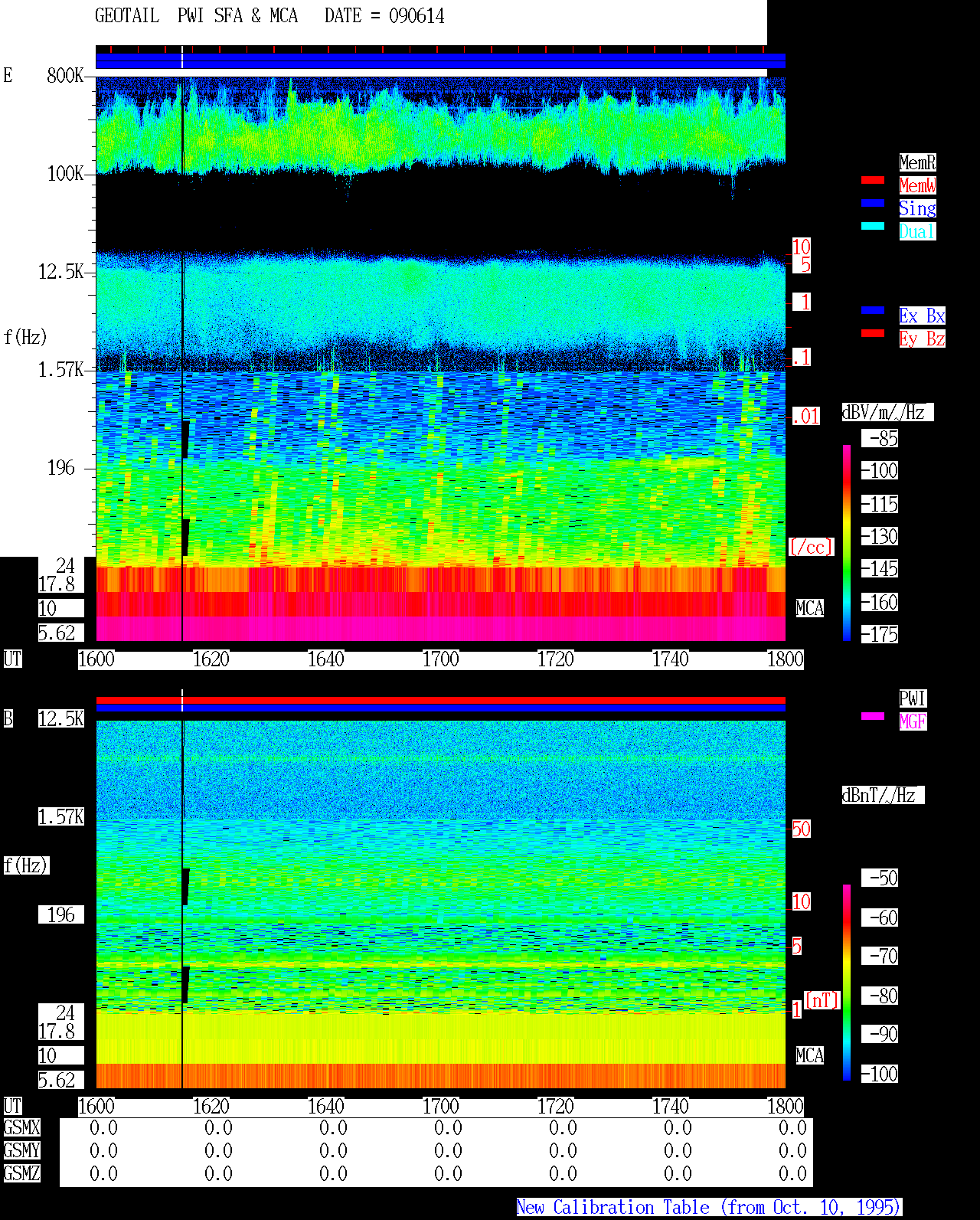980x1220 pixels.
Task: Click the upper MCA label beside E panel
Action: point(810,608)
